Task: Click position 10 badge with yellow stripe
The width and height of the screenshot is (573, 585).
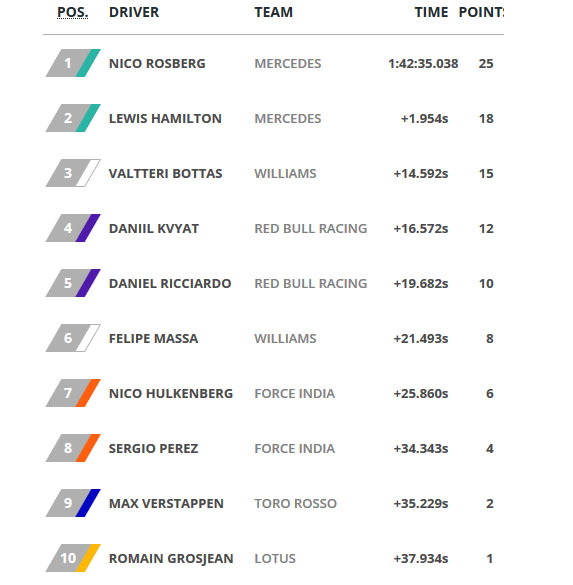Action: click(73, 558)
